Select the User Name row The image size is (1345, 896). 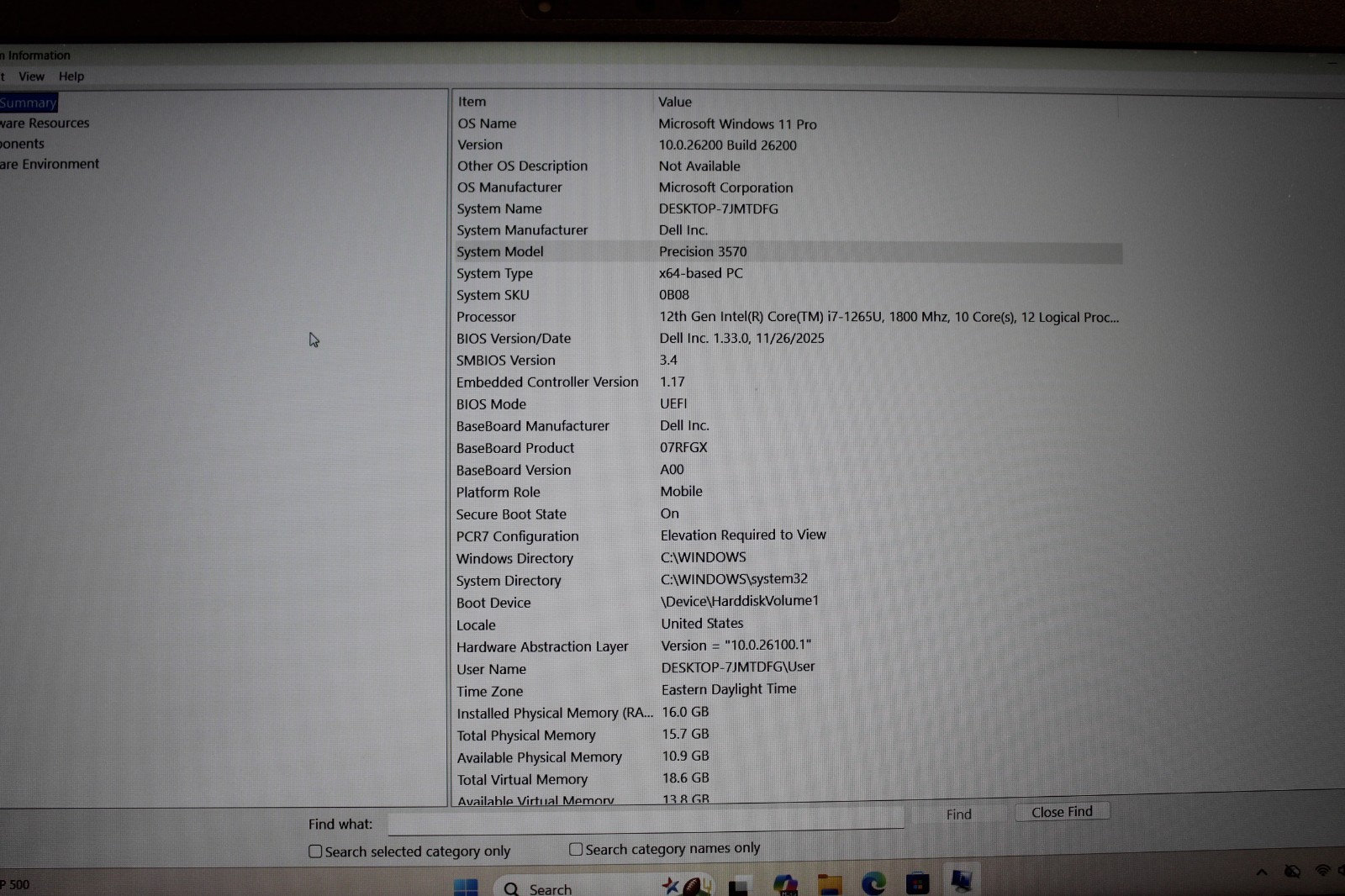pyautogui.click(x=788, y=668)
